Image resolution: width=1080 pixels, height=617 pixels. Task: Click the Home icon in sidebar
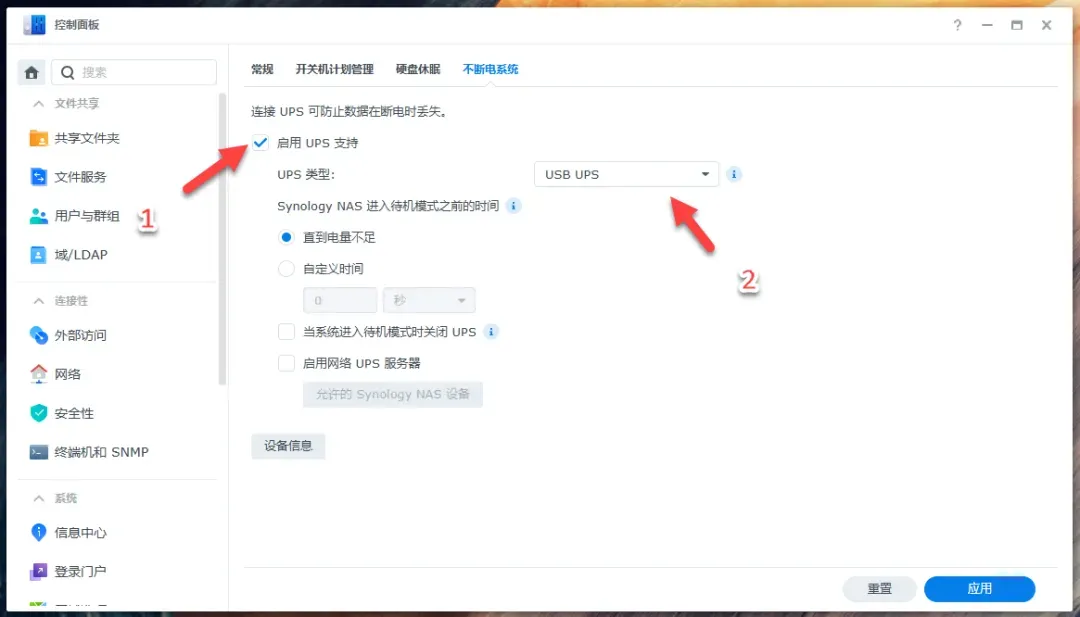32,72
